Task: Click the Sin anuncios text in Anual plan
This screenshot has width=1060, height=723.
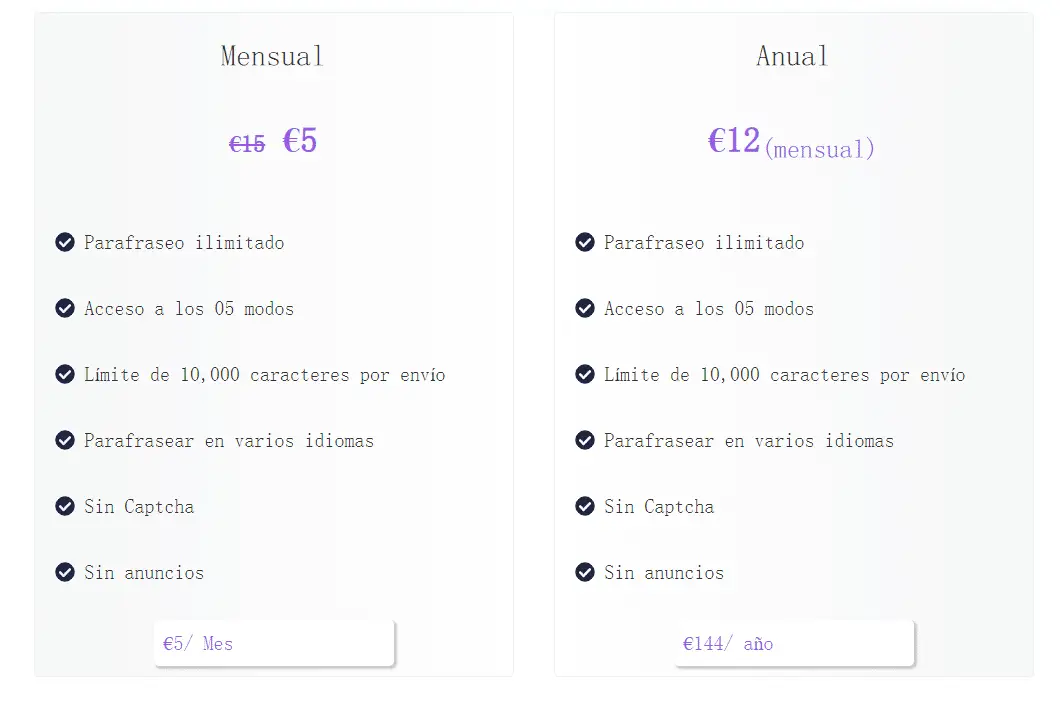Action: click(664, 573)
